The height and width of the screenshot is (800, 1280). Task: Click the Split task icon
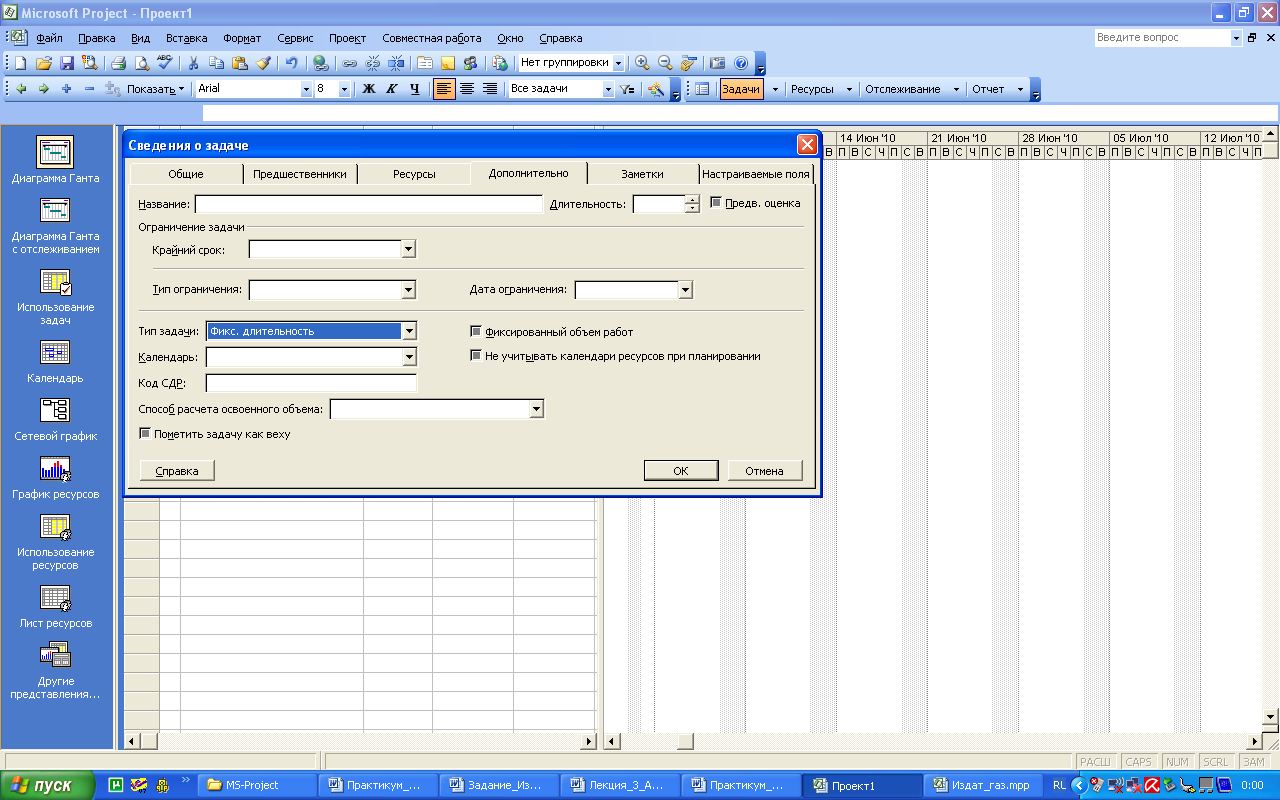click(396, 62)
